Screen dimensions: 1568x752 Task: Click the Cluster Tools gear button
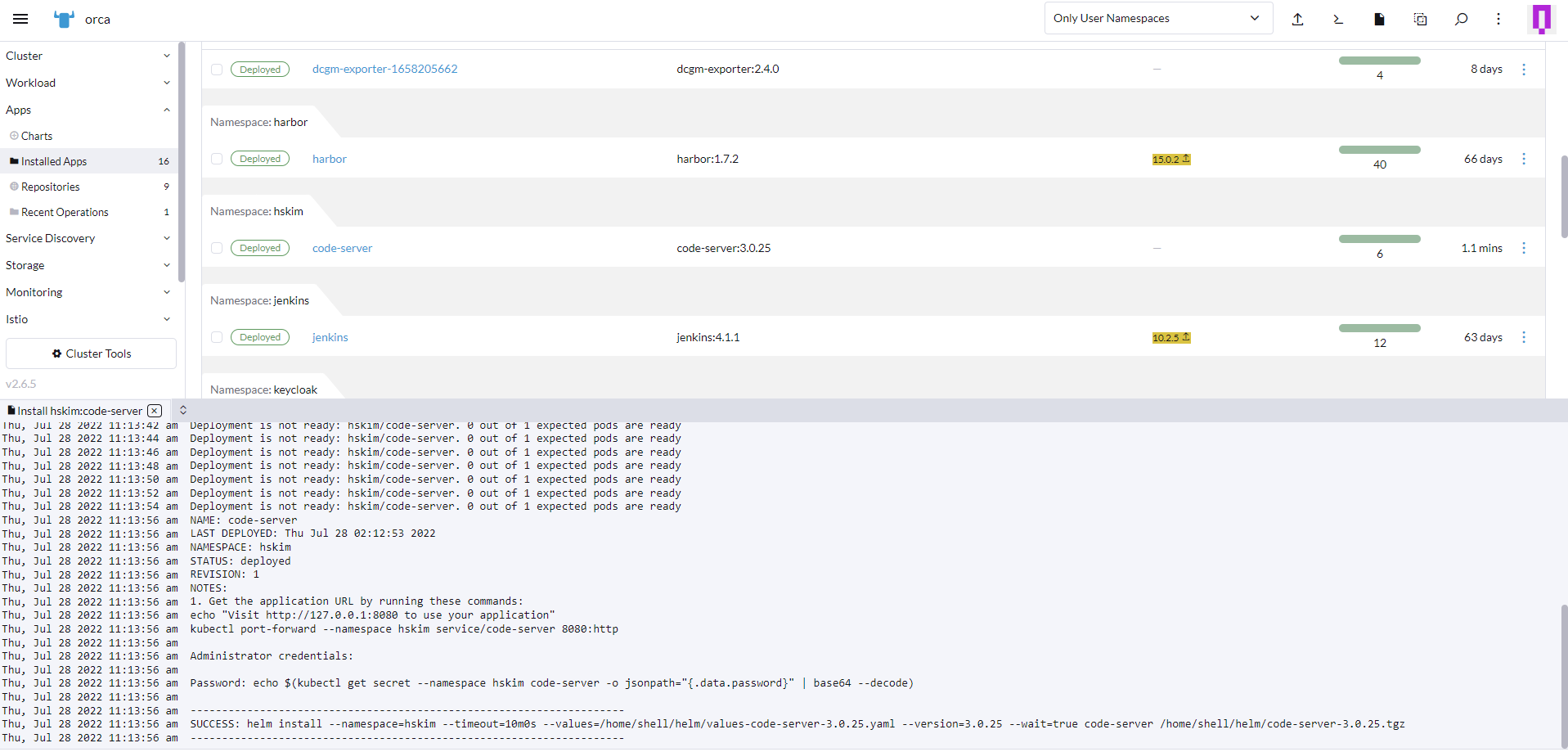click(x=91, y=353)
